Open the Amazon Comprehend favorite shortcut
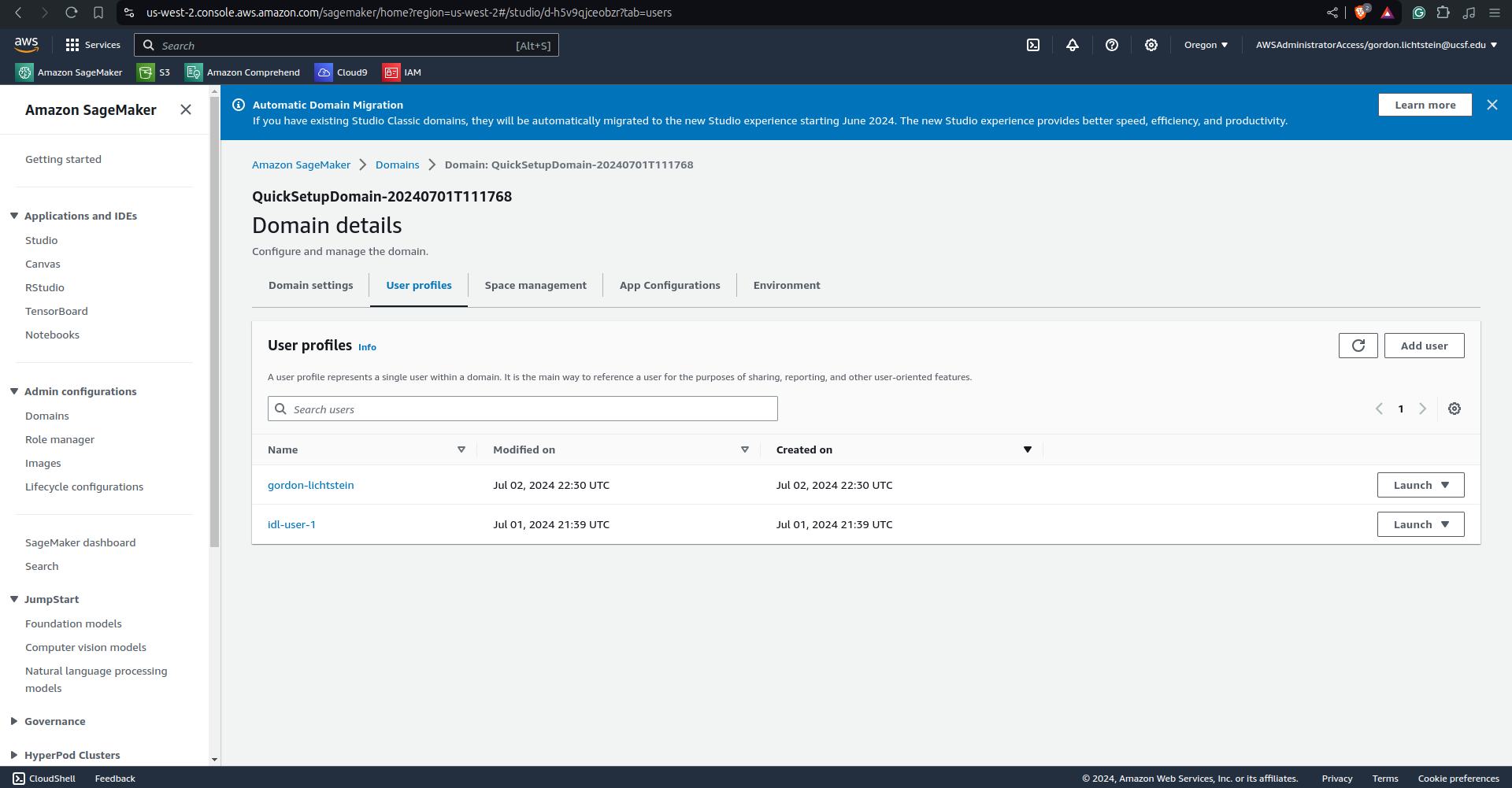Viewport: 1512px width, 788px height. point(243,72)
